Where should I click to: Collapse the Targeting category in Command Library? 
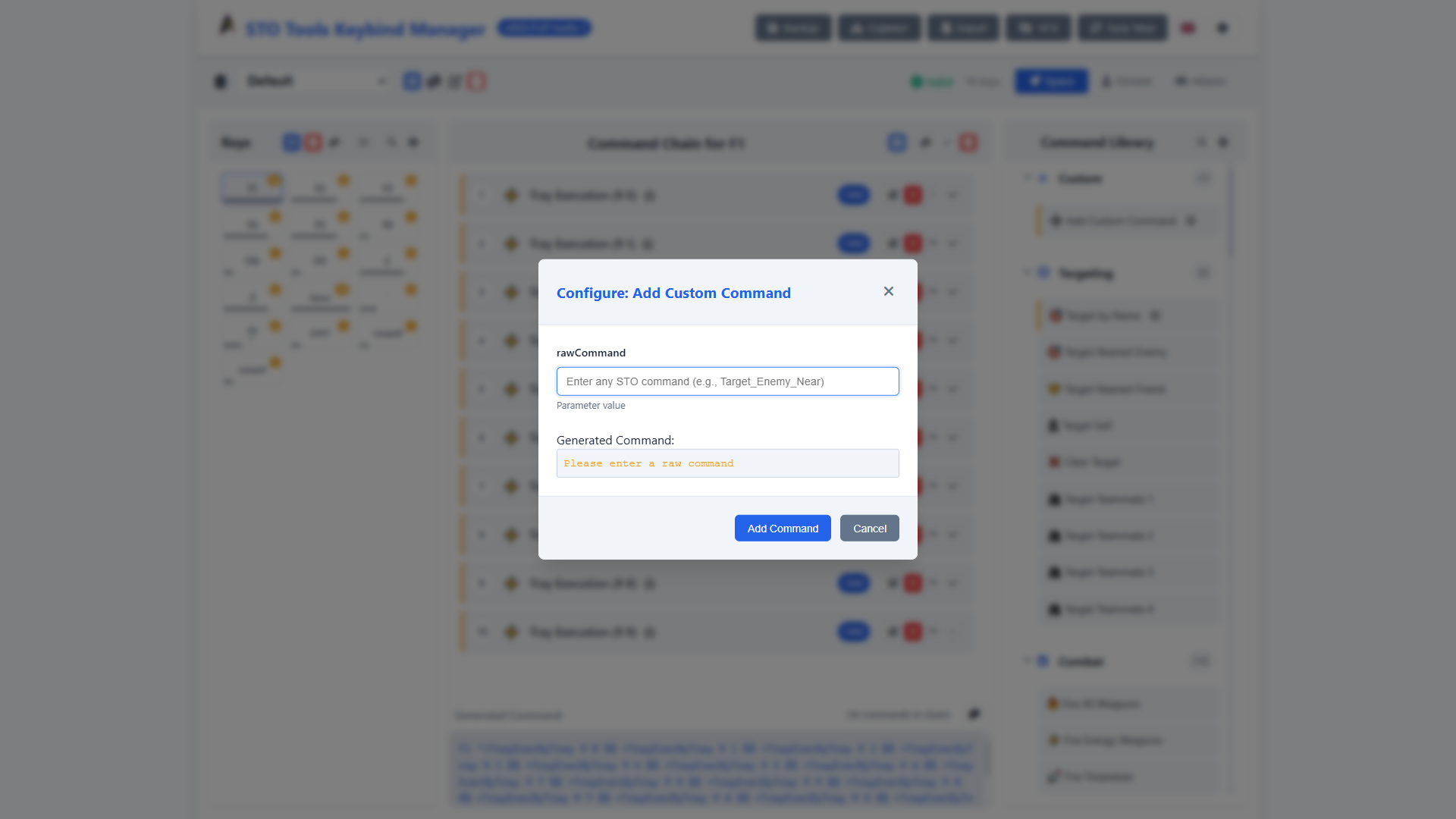point(1027,273)
